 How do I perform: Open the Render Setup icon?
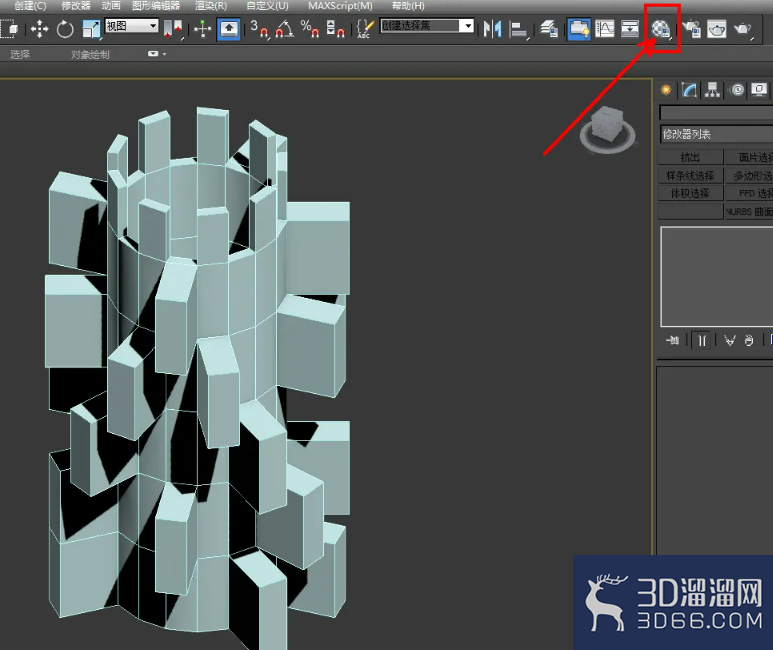click(692, 29)
